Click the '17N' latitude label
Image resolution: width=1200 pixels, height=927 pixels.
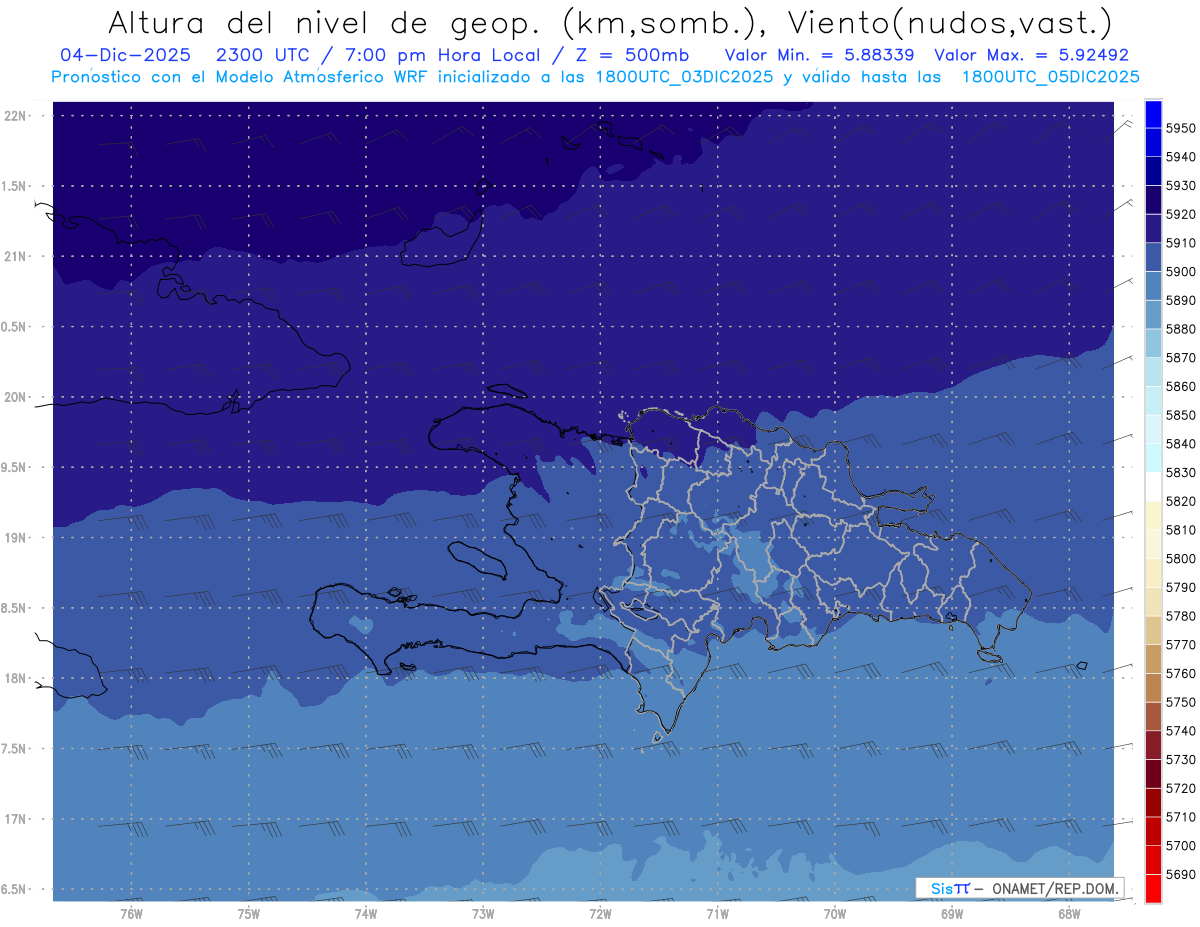pos(16,819)
